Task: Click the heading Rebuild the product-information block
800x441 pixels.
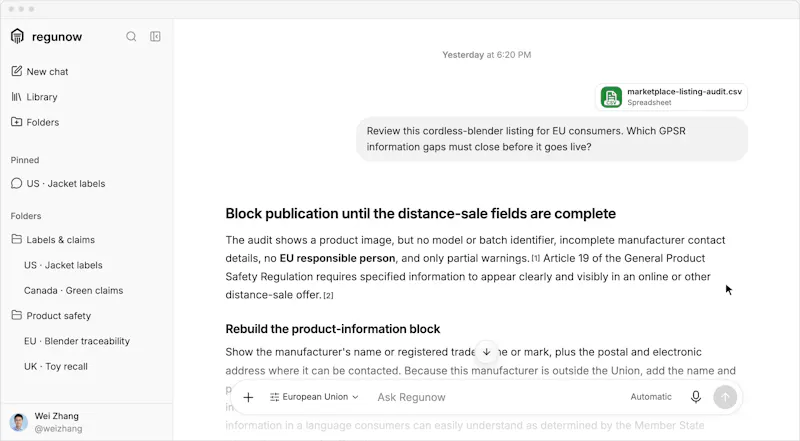Action: [333, 329]
